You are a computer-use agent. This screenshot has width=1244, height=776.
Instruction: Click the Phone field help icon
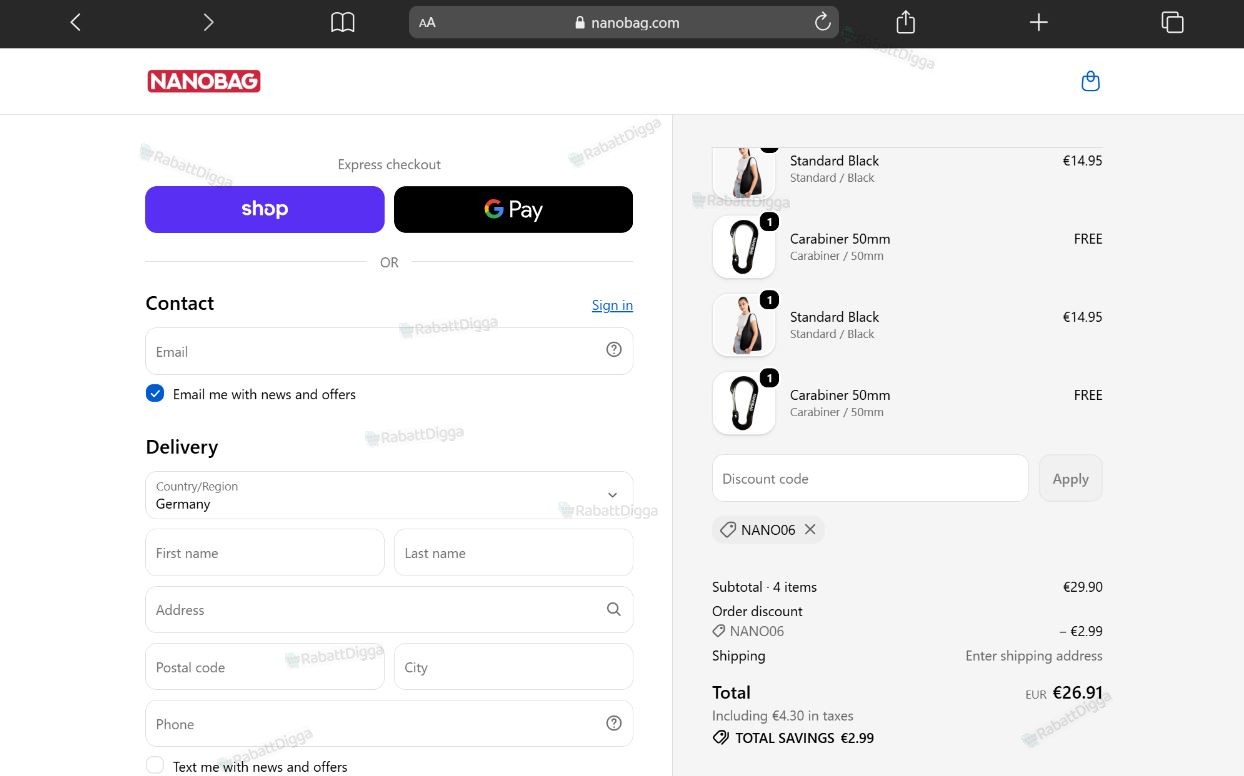point(614,723)
